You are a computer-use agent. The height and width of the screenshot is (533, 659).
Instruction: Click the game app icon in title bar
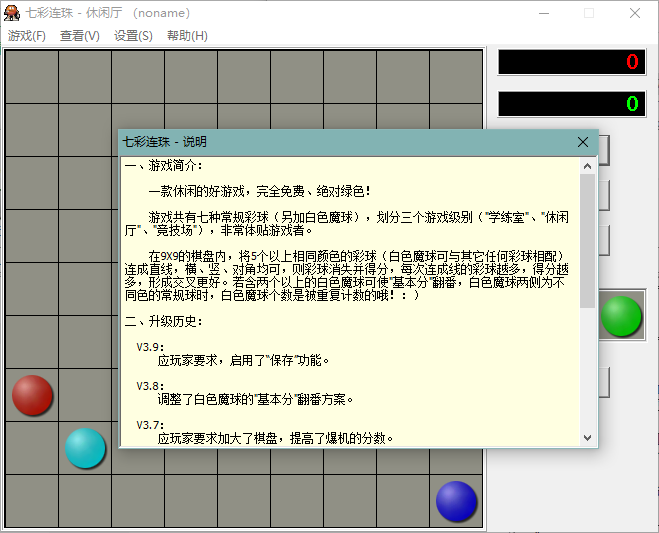(x=12, y=13)
